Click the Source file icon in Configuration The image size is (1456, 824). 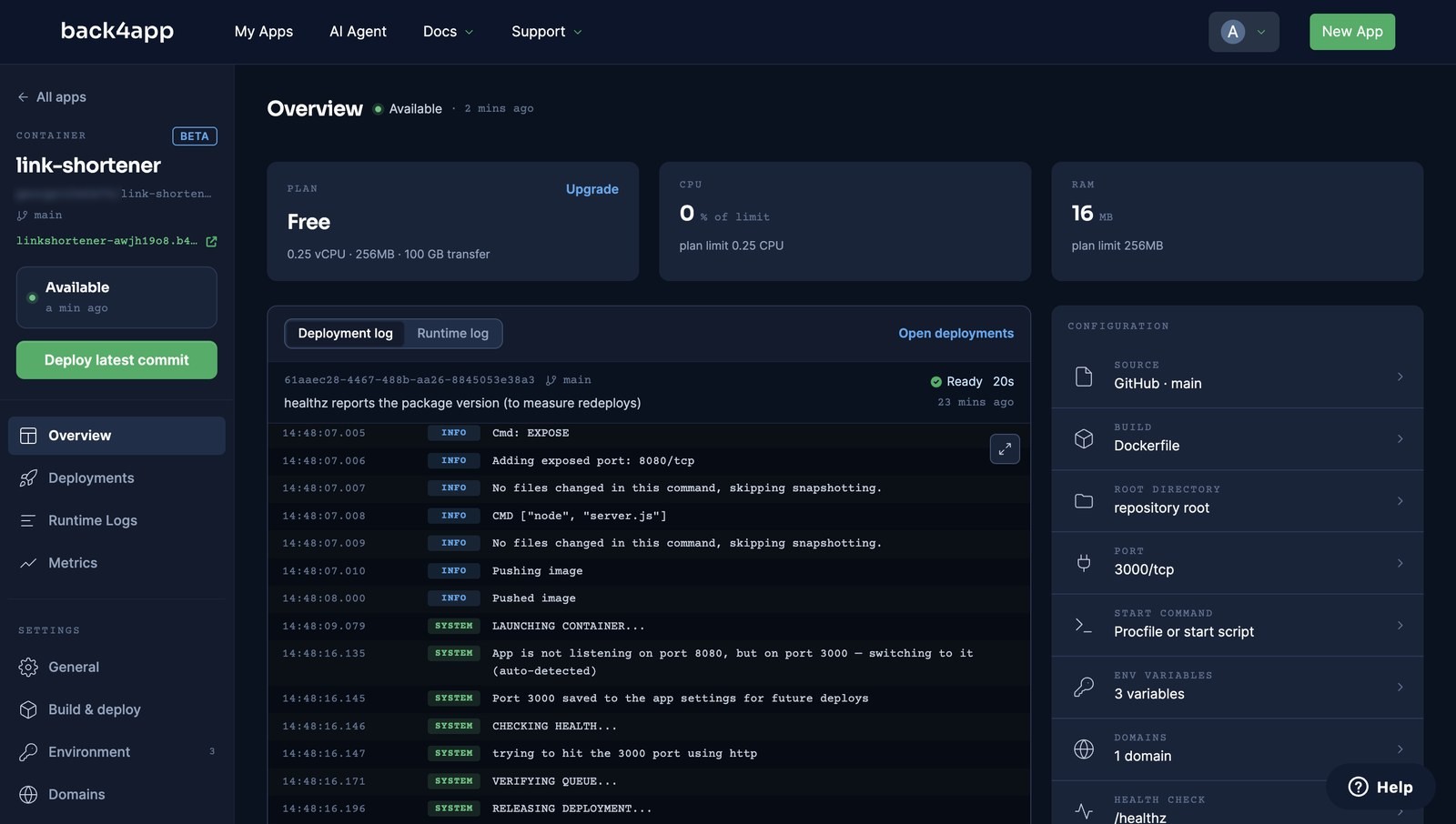click(x=1083, y=377)
